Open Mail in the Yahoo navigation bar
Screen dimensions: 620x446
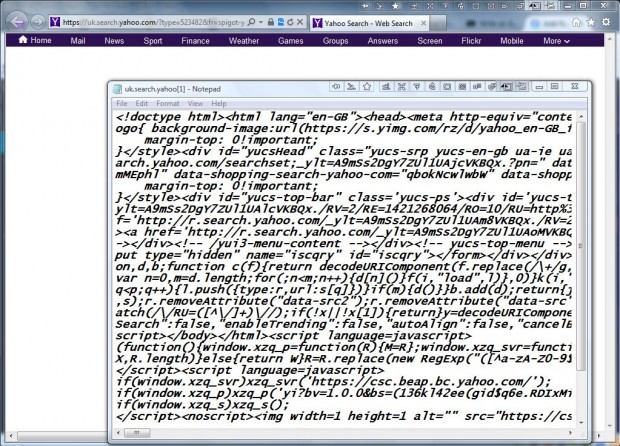coord(78,40)
